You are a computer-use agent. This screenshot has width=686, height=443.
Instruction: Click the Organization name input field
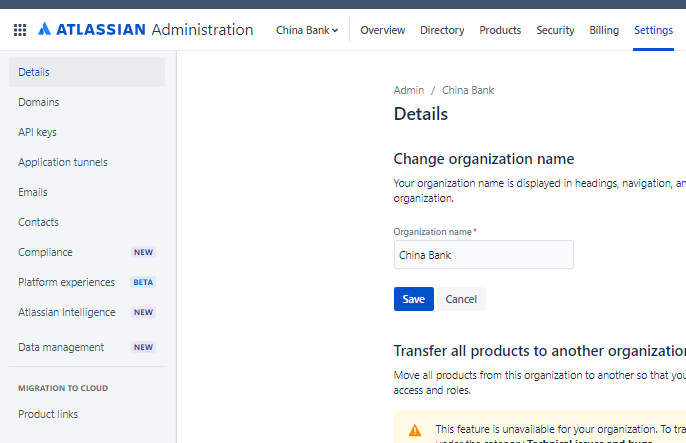click(x=483, y=255)
